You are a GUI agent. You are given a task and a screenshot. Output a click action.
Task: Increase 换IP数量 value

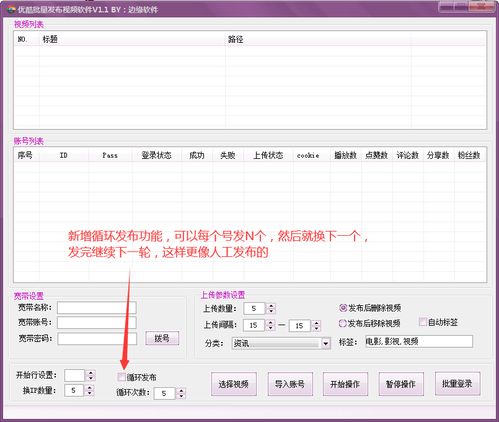coord(89,387)
